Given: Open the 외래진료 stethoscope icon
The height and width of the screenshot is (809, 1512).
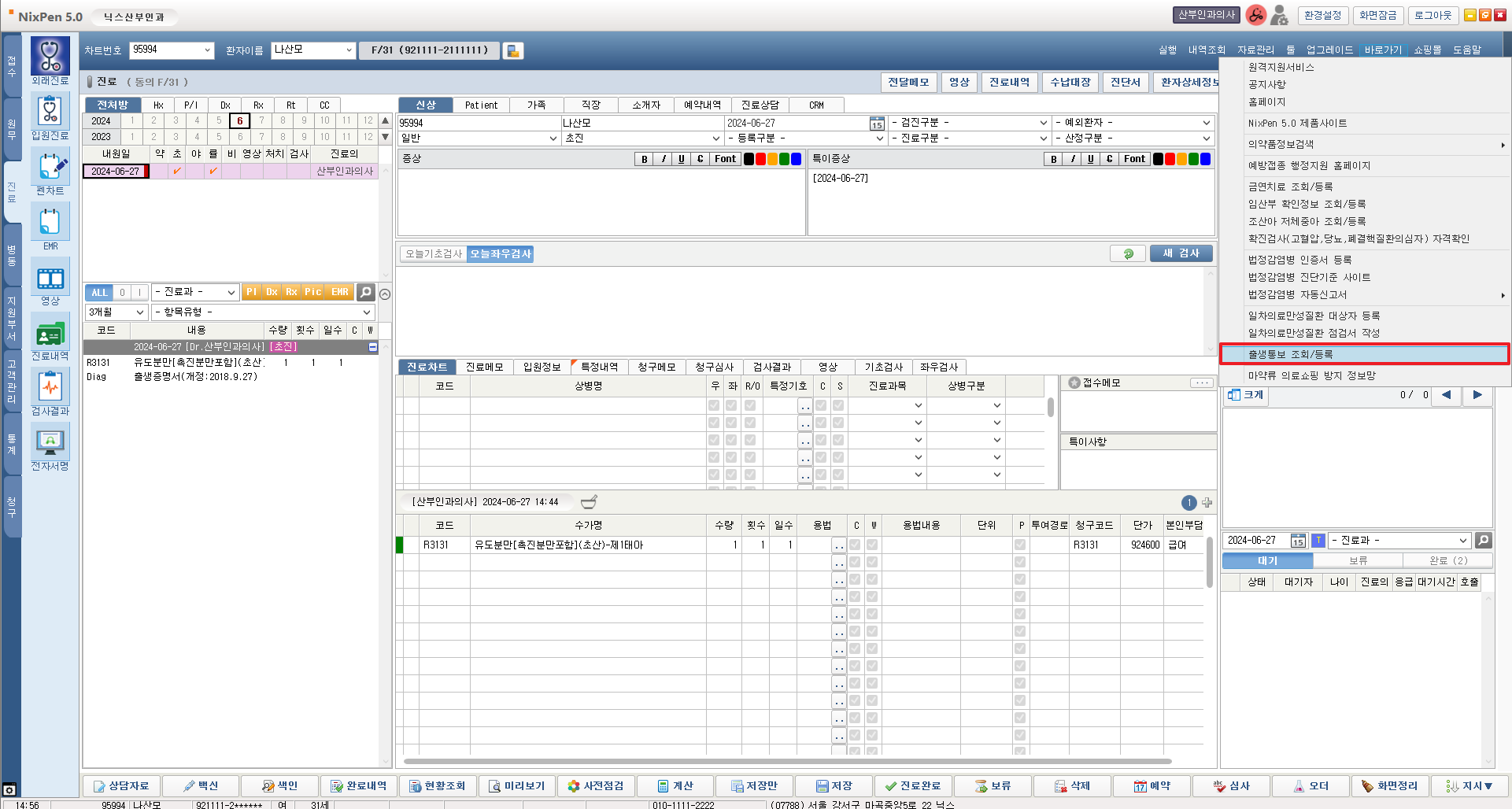Looking at the screenshot, I should [x=50, y=57].
